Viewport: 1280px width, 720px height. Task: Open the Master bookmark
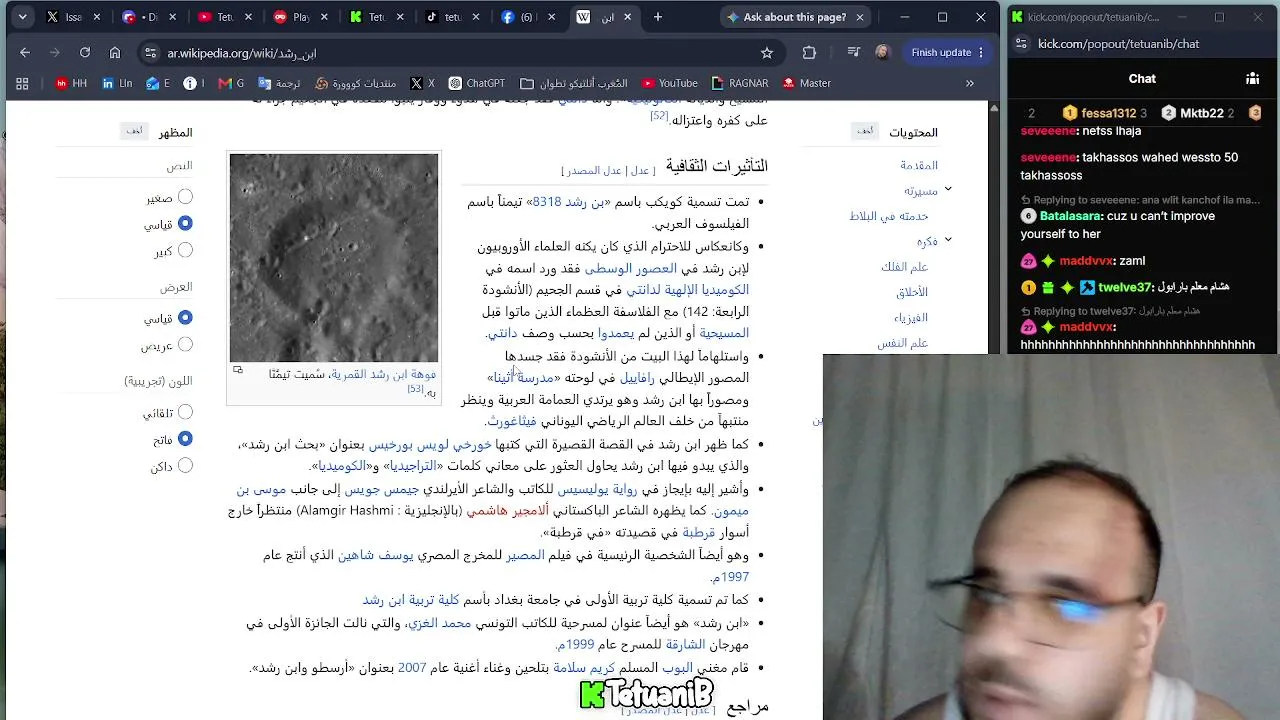pos(807,83)
